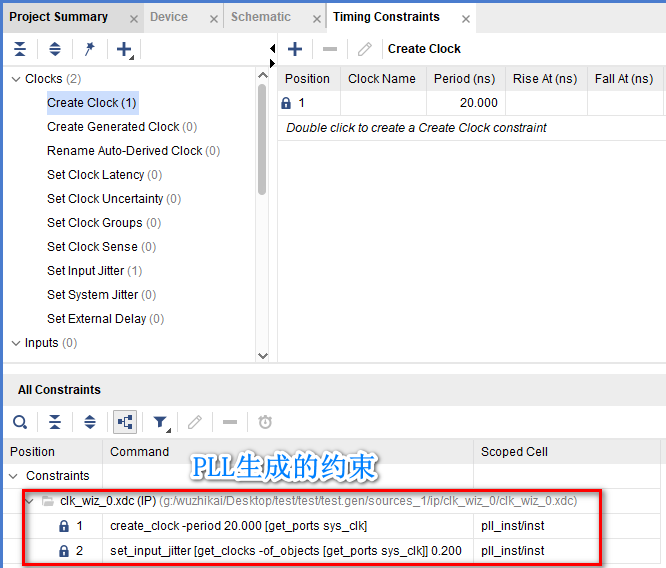
Task: Click the empty Clock Name cell in row 1
Action: [383, 103]
